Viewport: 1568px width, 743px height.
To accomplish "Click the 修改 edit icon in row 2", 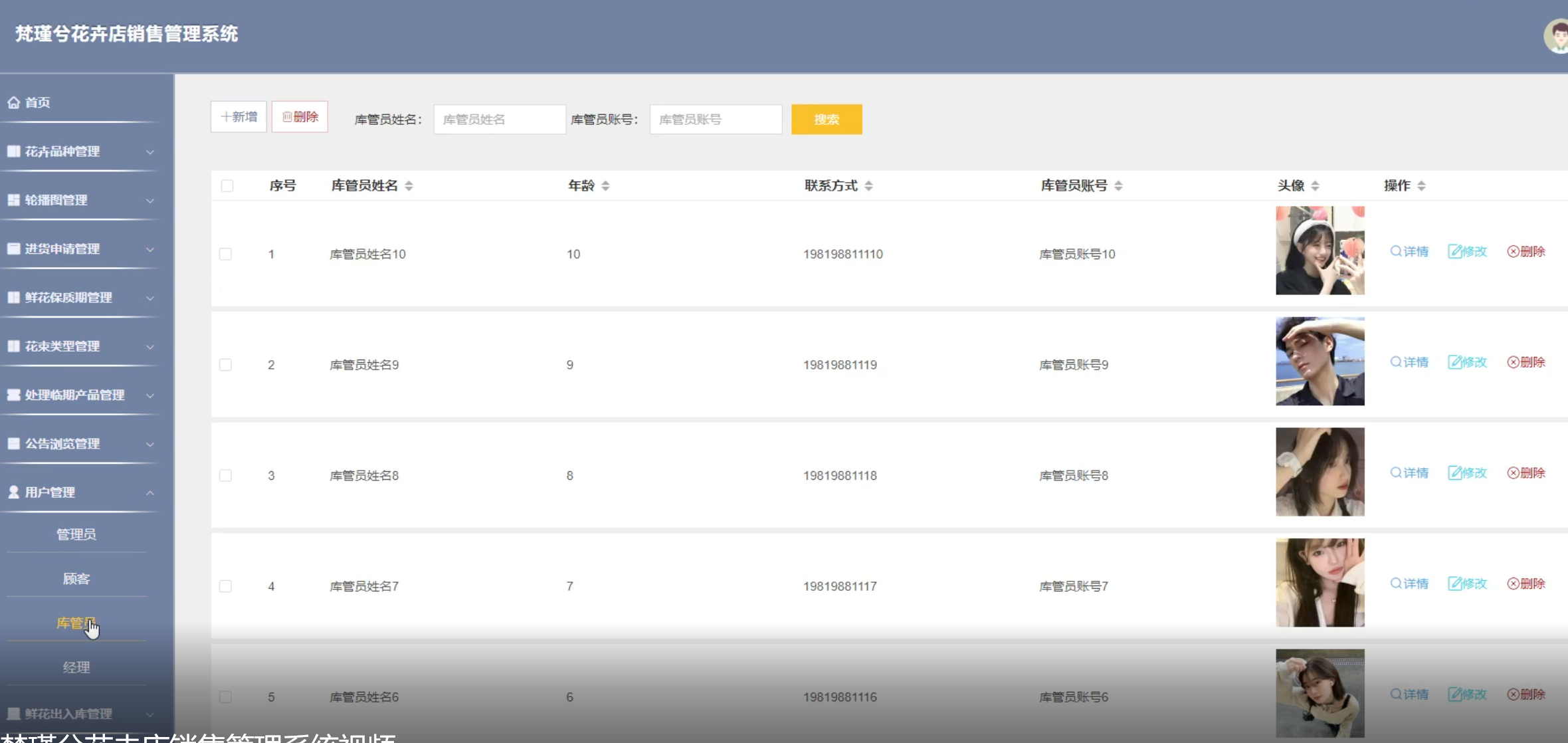I will pyautogui.click(x=1454, y=362).
